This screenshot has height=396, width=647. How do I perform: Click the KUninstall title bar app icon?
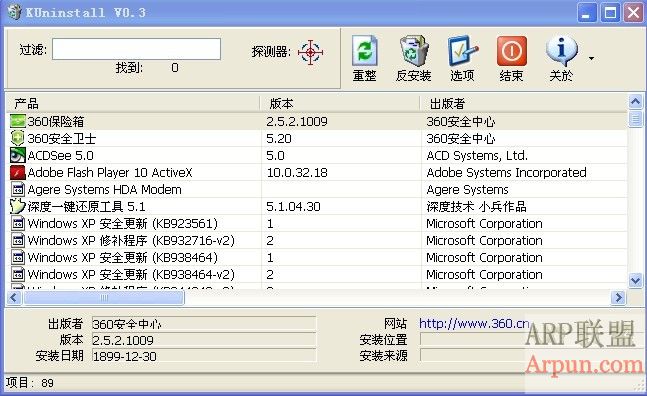[x=14, y=12]
